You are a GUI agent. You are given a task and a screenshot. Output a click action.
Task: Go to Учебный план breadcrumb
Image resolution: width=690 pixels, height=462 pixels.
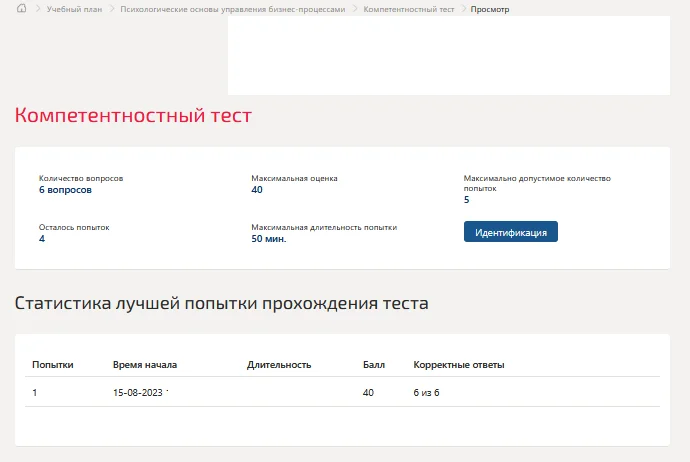click(74, 9)
